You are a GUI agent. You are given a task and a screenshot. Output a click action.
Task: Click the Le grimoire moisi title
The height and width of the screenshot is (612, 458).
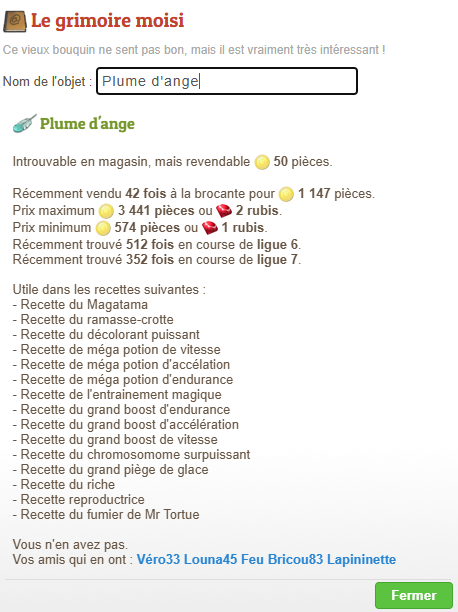107,21
